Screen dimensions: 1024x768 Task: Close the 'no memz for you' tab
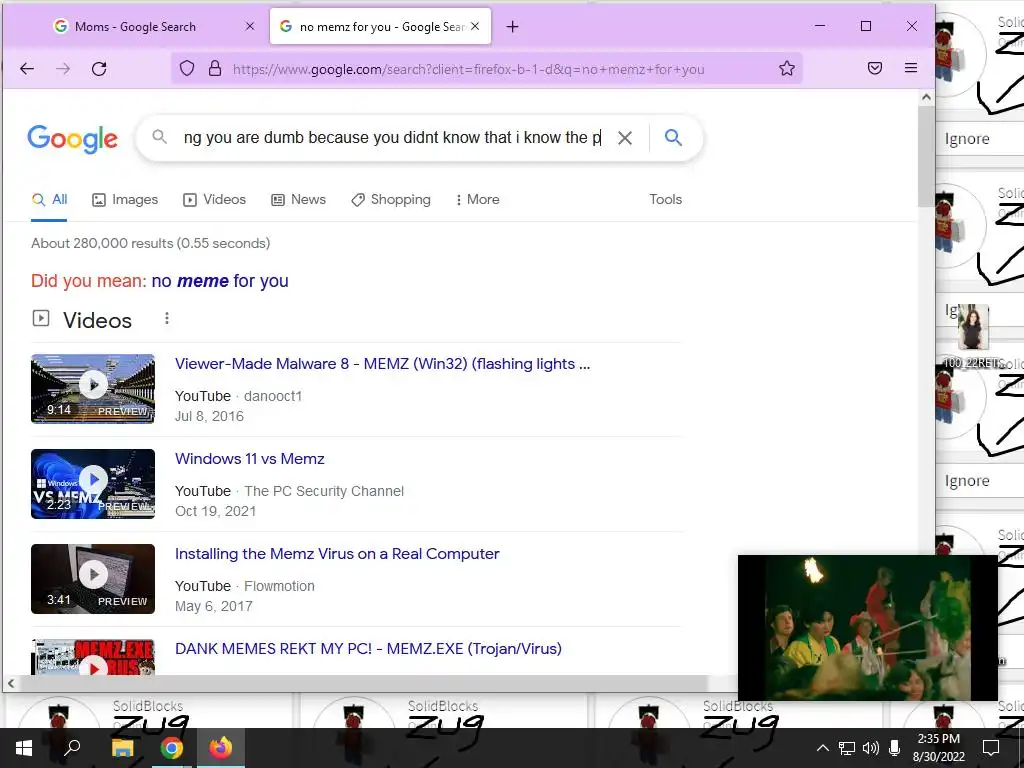[x=475, y=26]
